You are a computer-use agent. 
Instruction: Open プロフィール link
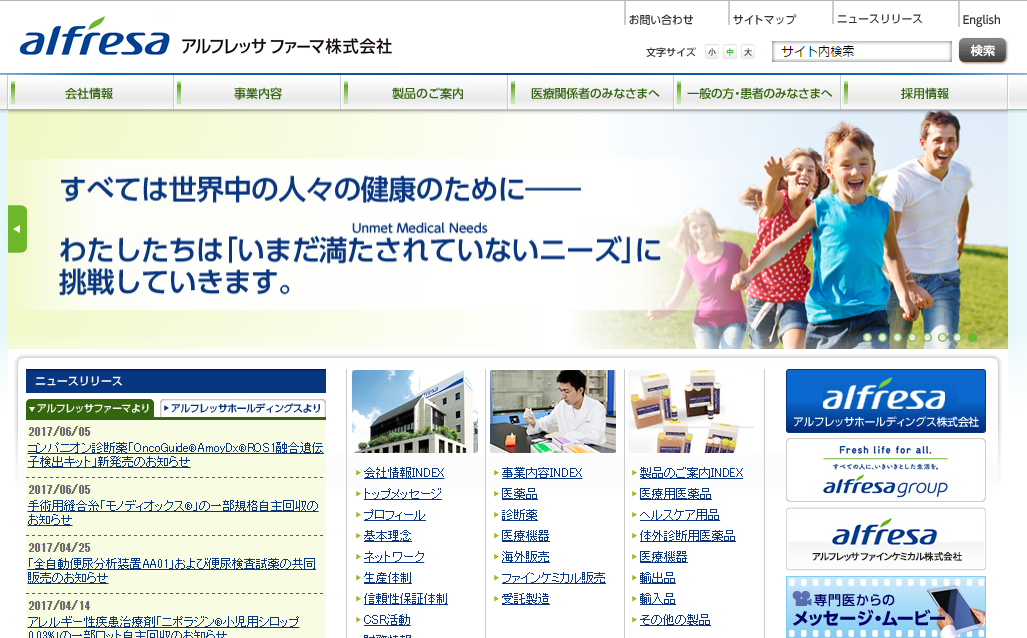(394, 515)
